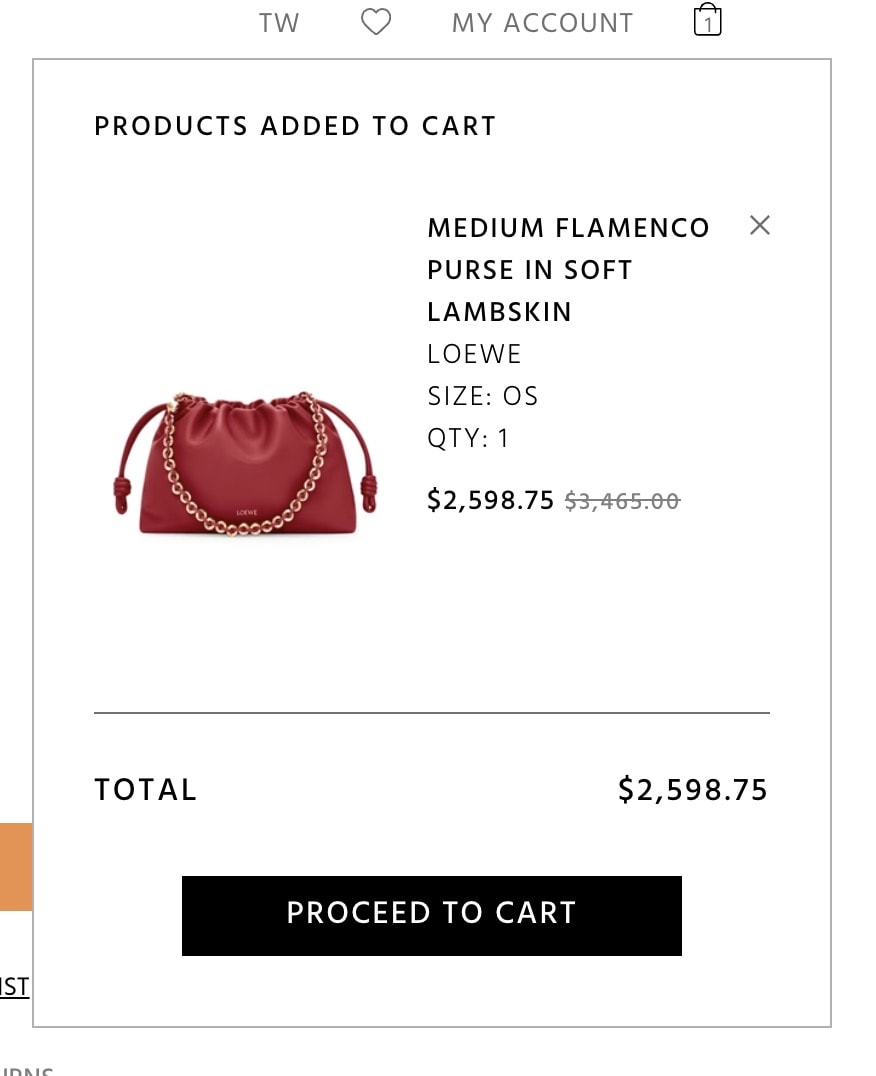The height and width of the screenshot is (1076, 876).
Task: Click the QTY: 1 label
Action: (x=468, y=438)
